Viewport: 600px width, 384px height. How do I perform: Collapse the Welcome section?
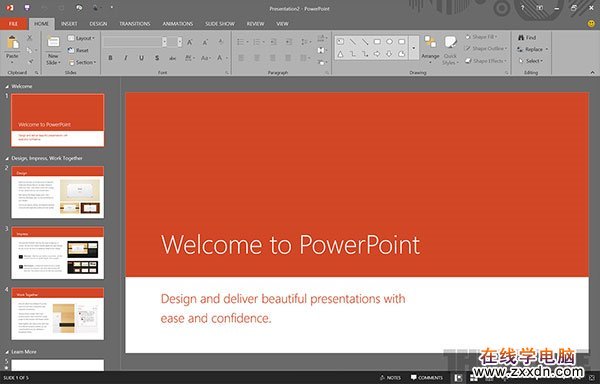click(x=7, y=86)
